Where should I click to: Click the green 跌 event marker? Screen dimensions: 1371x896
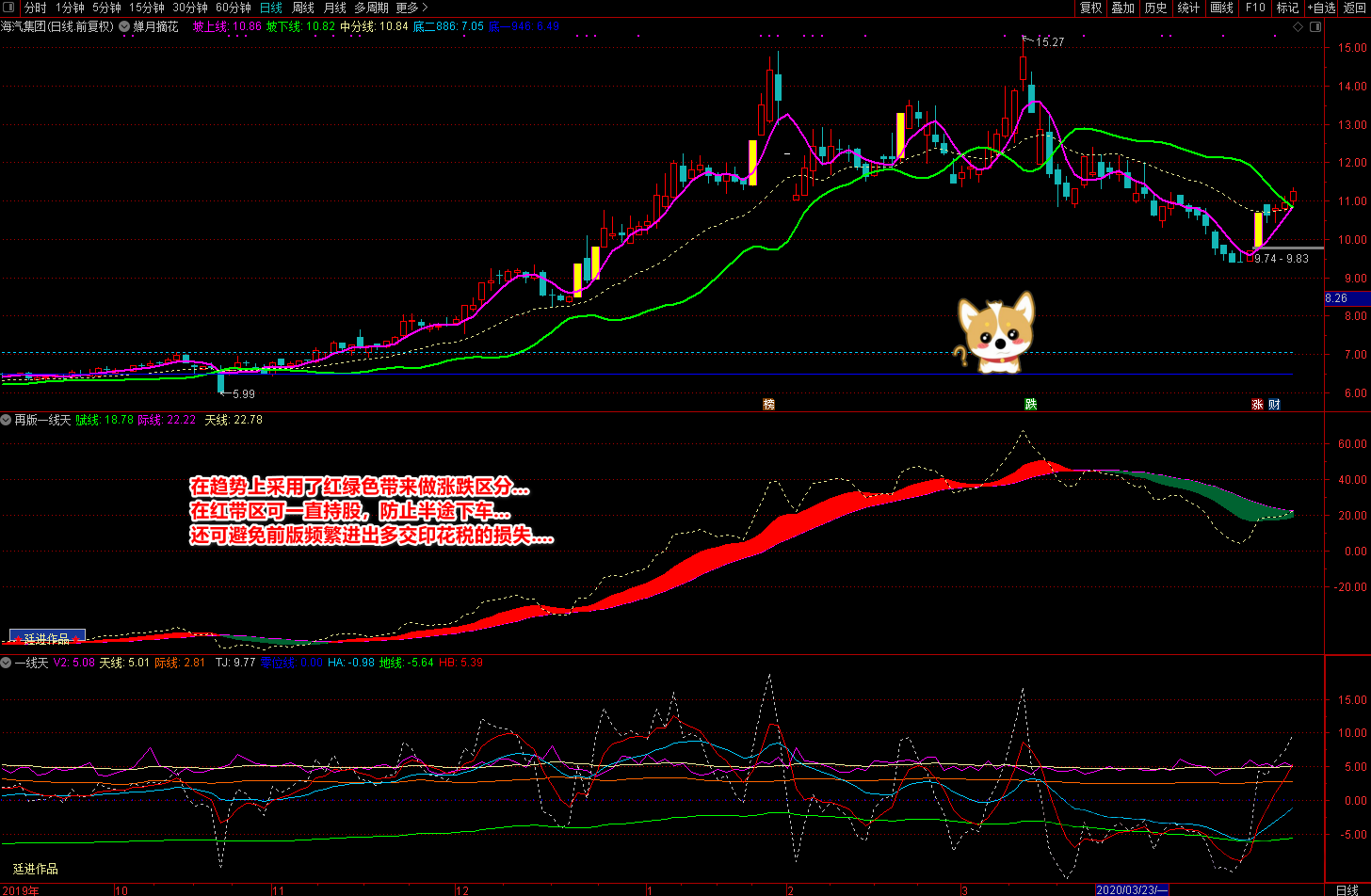point(1031,405)
